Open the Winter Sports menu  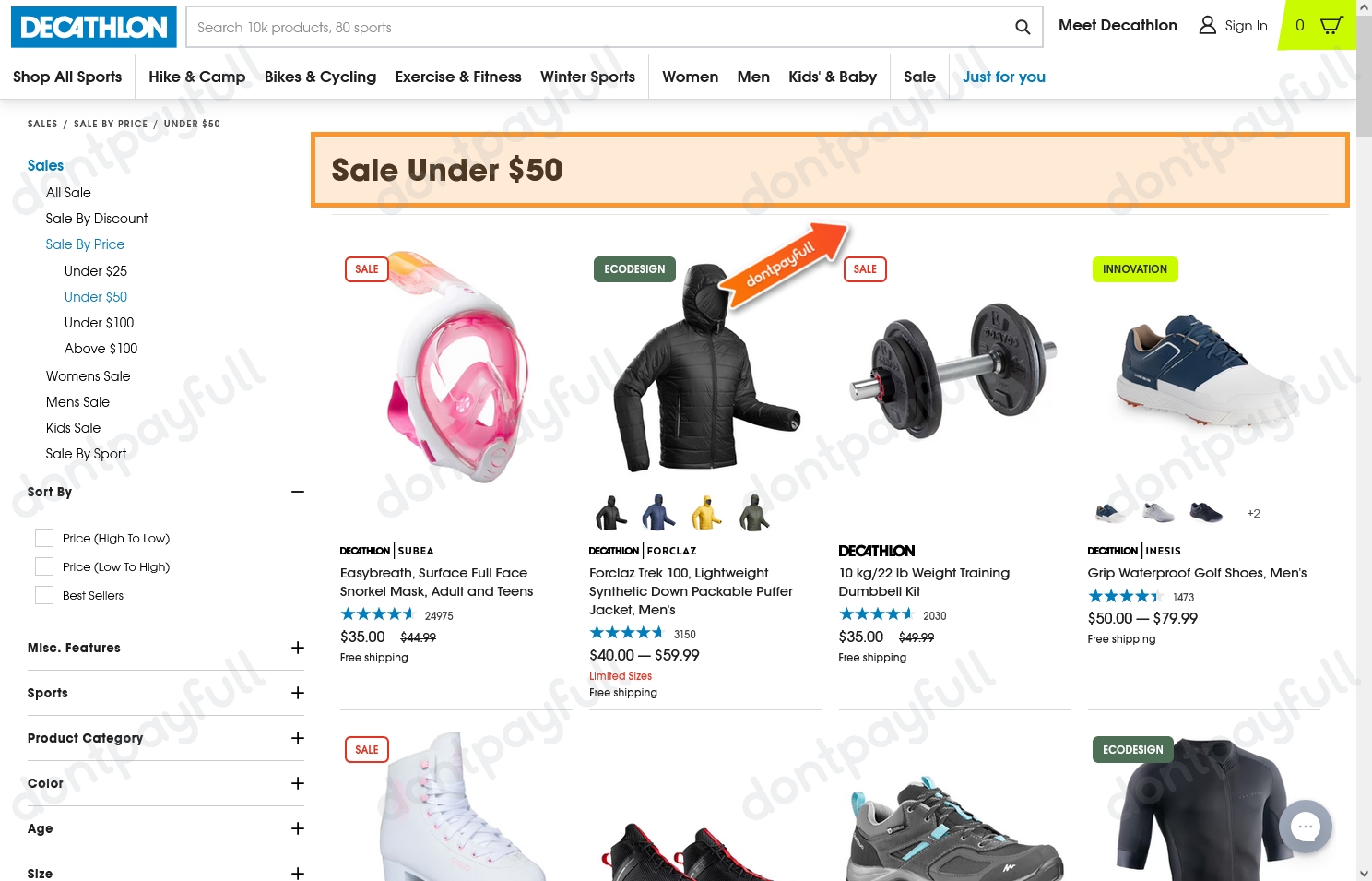tap(587, 77)
